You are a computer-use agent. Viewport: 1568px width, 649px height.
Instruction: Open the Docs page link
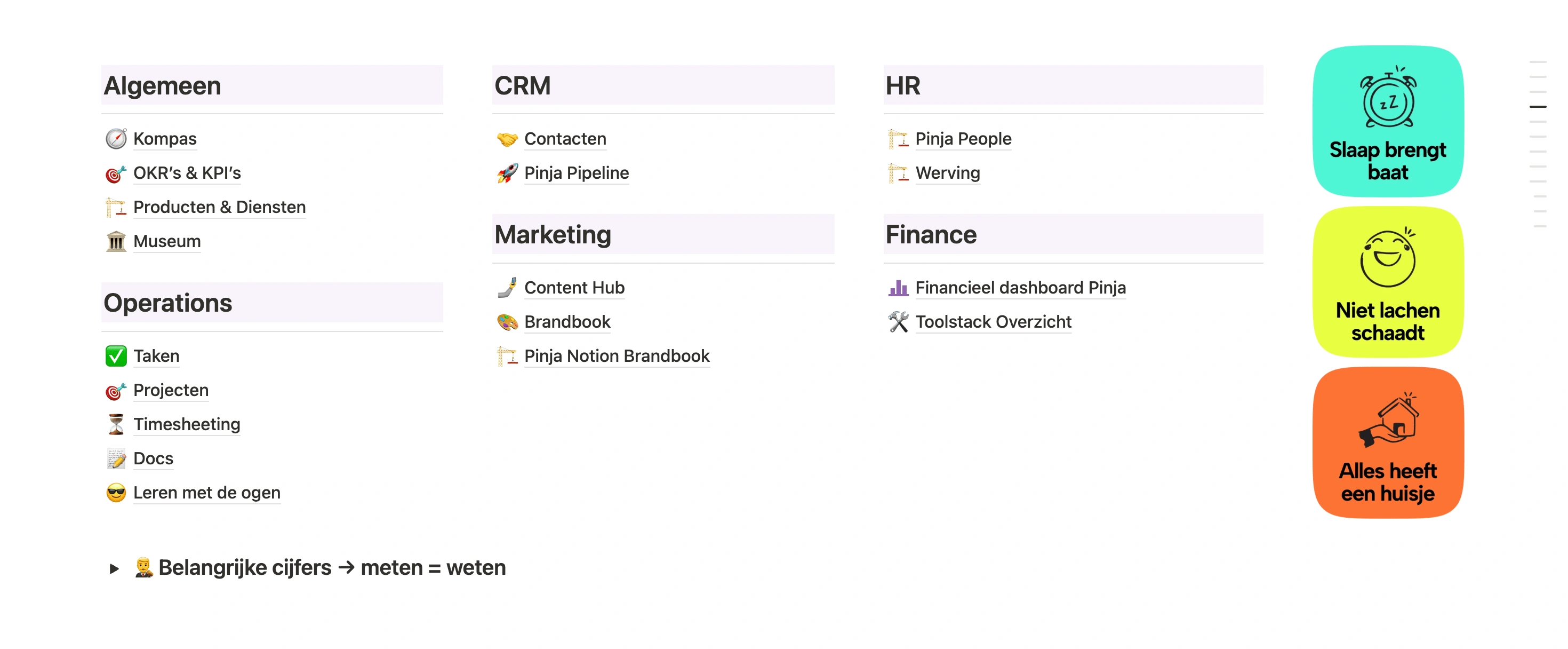[153, 459]
